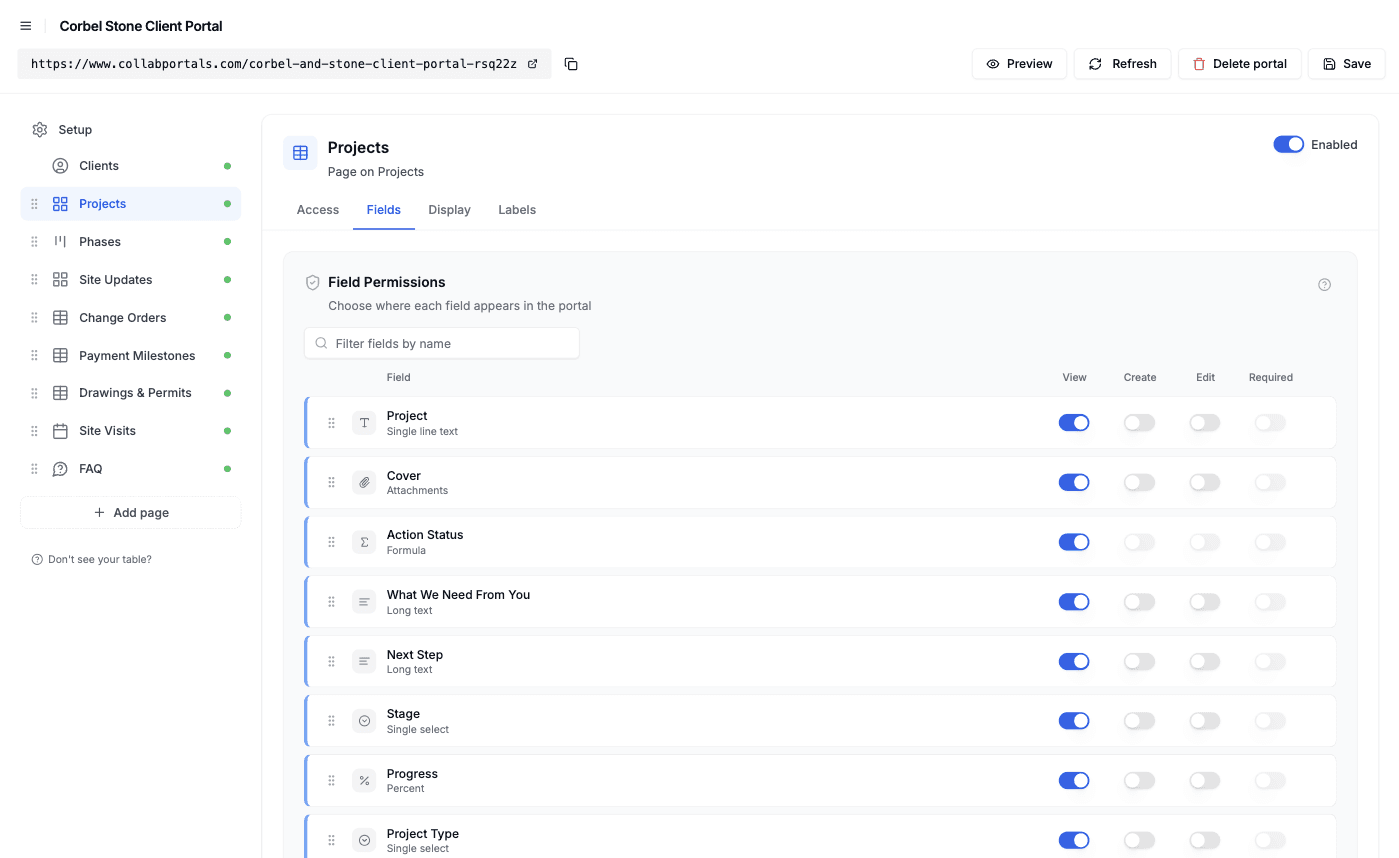Disable the Projects page Enabled toggle

1288,145
